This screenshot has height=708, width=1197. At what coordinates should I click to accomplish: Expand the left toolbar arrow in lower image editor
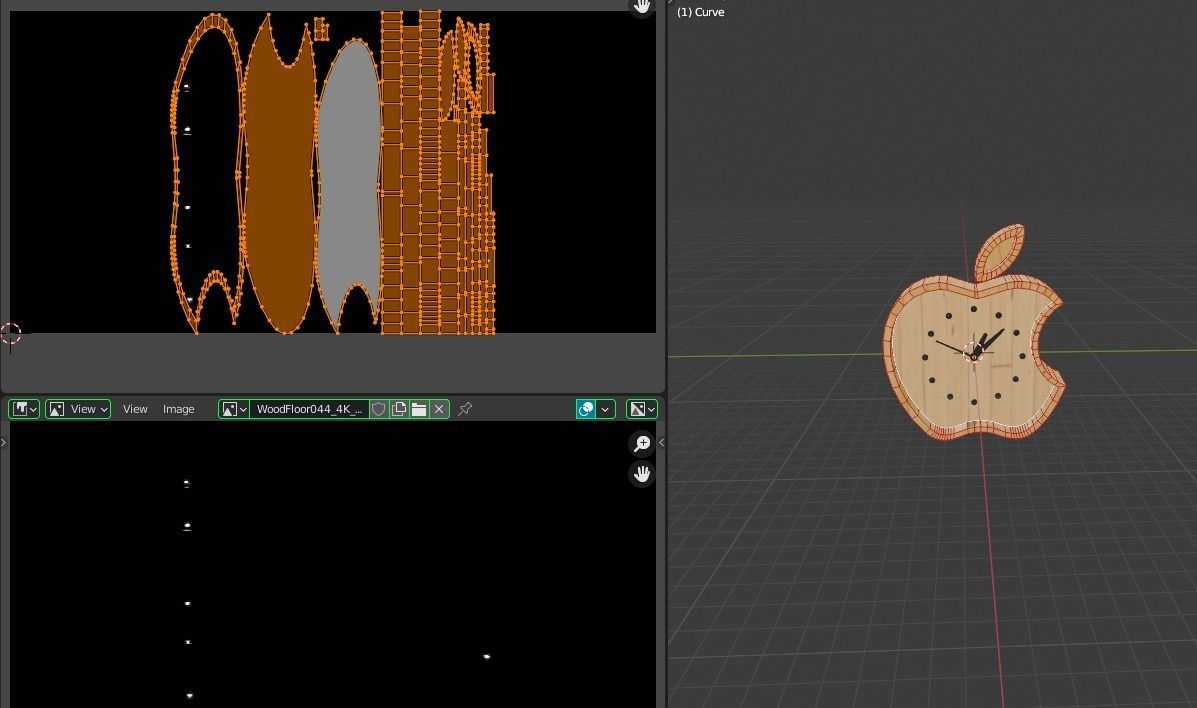click(x=4, y=442)
